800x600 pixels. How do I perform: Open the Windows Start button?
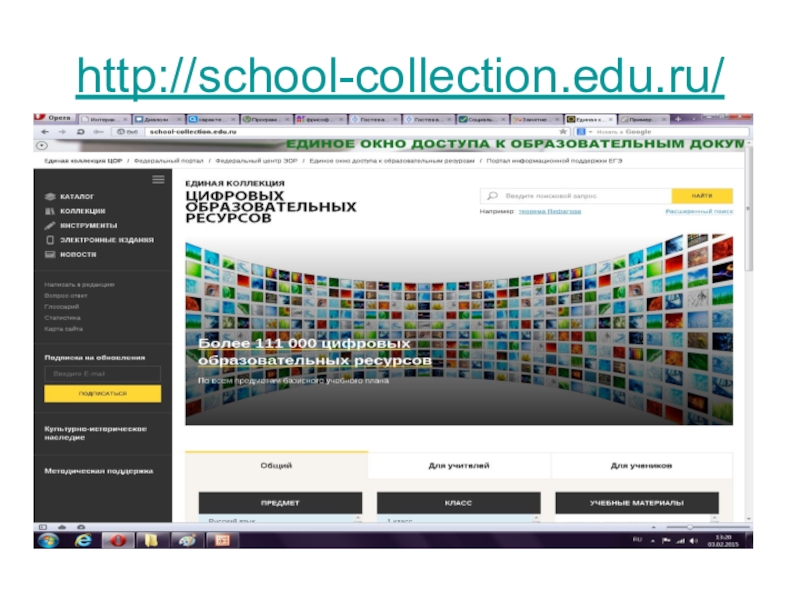click(48, 540)
